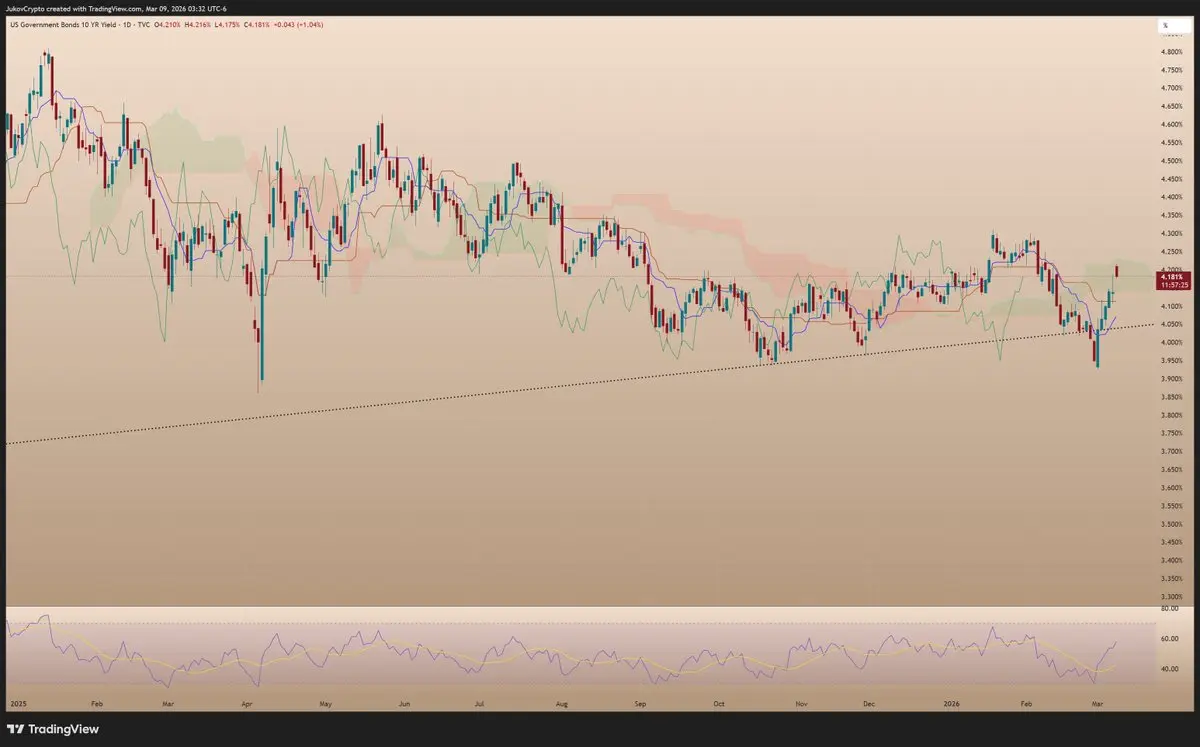Click the 4.300% price scale label
Image resolution: width=1200 pixels, height=747 pixels.
point(1173,233)
